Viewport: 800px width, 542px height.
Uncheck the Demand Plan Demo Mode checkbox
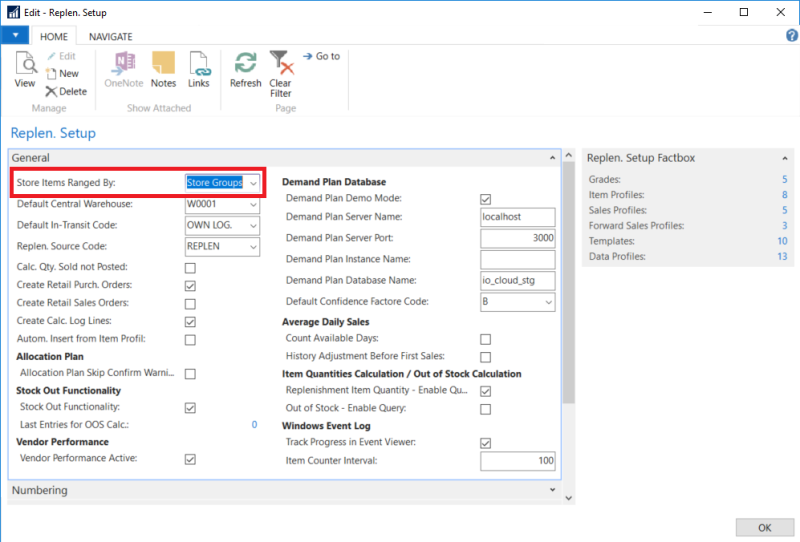(x=486, y=199)
